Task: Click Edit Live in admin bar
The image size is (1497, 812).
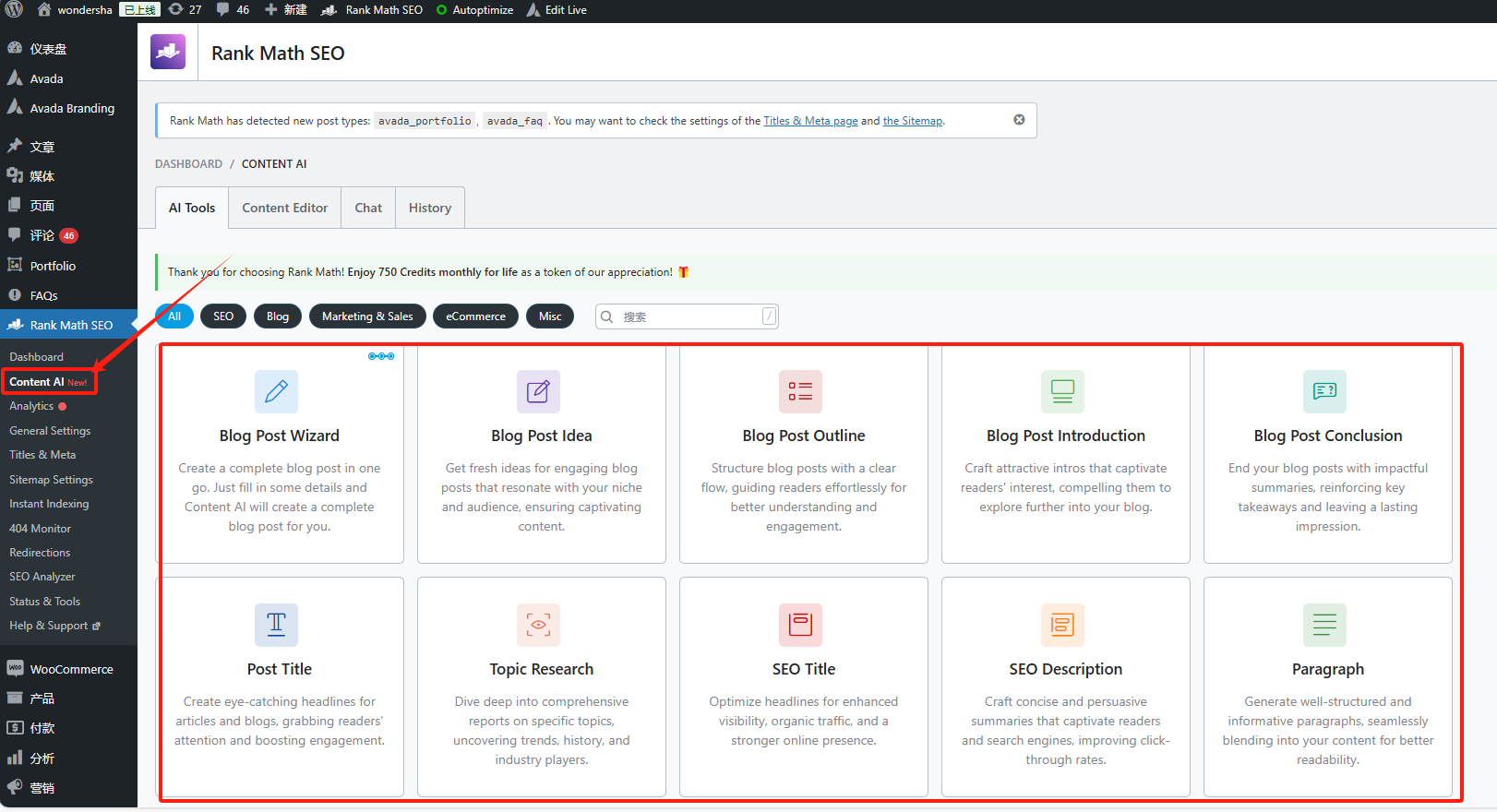Action: 565,10
